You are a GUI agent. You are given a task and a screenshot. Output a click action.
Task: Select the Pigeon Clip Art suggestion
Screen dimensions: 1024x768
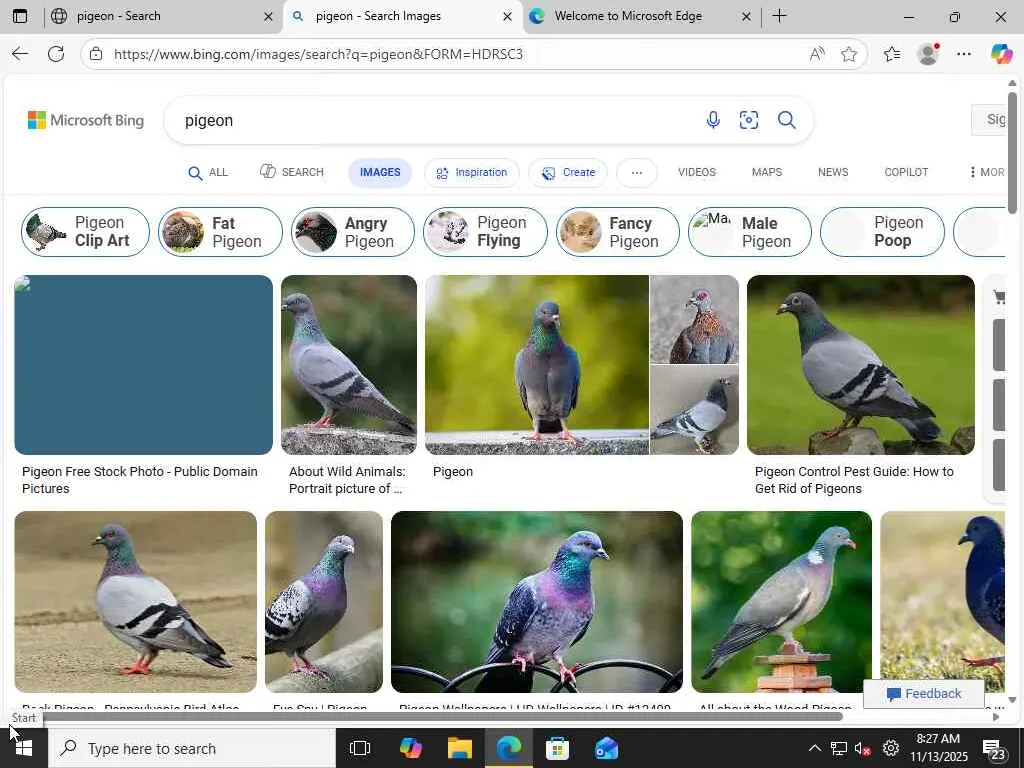pos(86,232)
